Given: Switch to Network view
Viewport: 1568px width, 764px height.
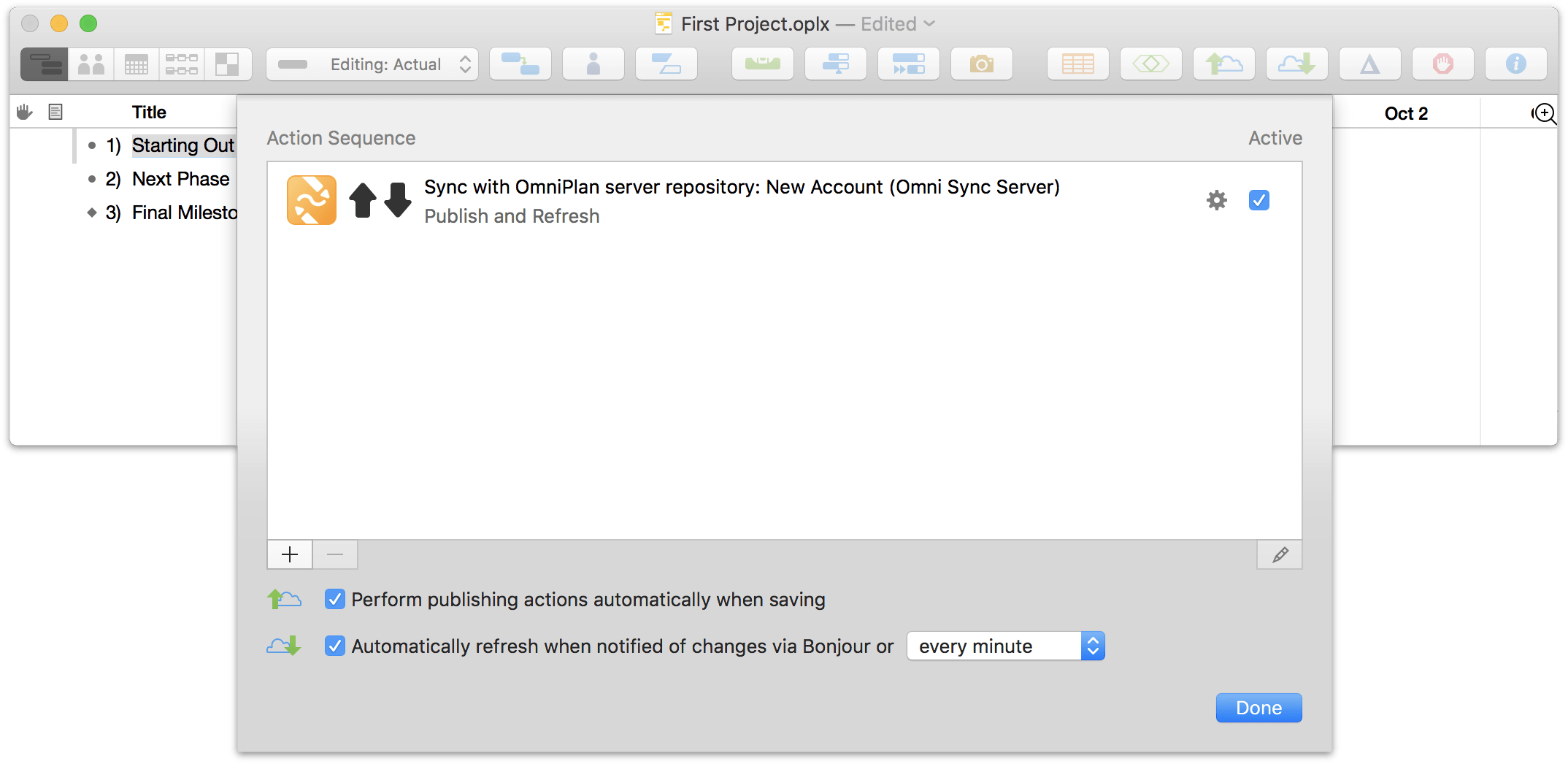Looking at the screenshot, I should click(x=182, y=64).
